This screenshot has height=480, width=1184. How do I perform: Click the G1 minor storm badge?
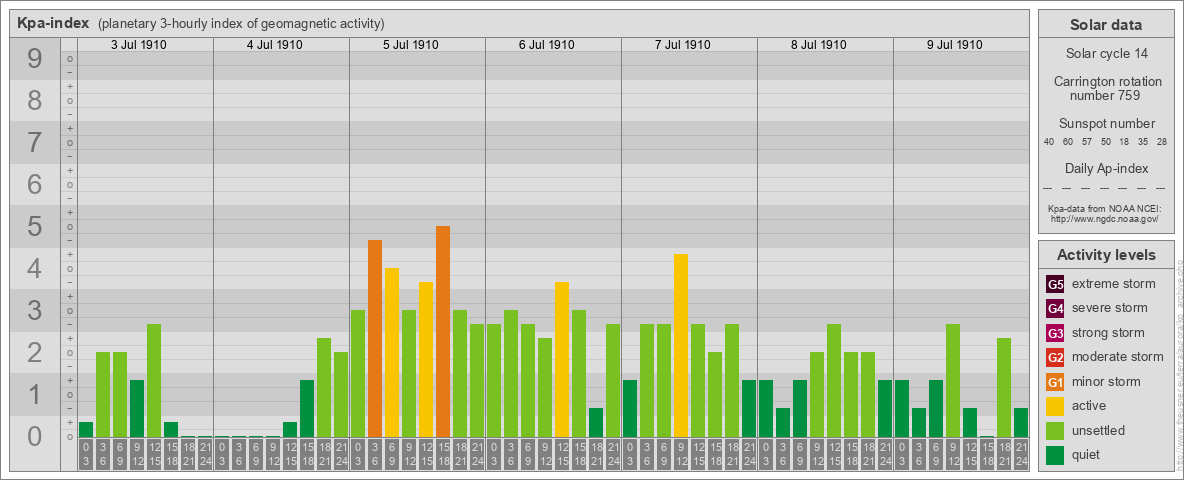point(1055,382)
